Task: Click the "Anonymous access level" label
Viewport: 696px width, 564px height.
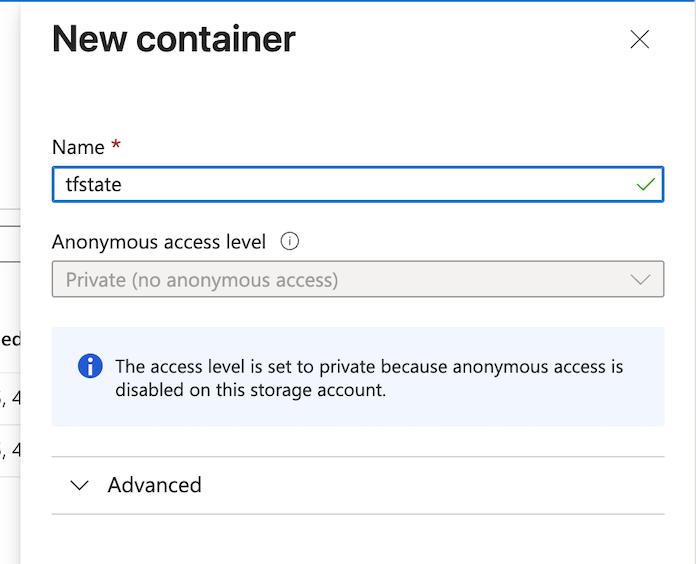Action: coord(159,242)
